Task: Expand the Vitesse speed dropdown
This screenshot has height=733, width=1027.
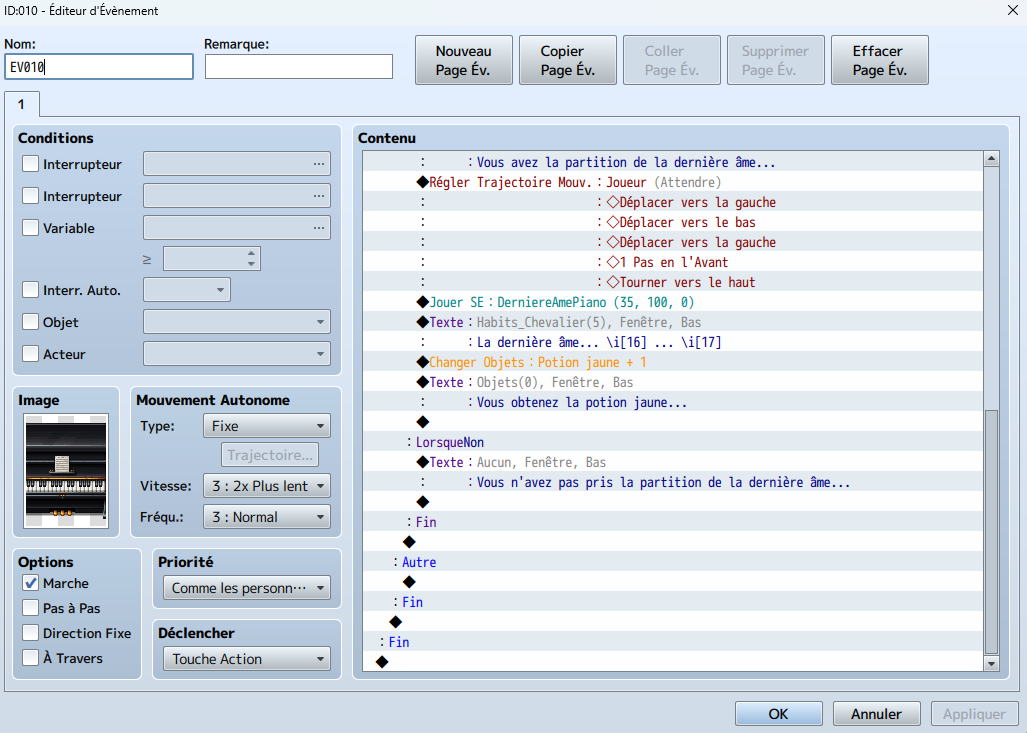Action: [x=266, y=486]
